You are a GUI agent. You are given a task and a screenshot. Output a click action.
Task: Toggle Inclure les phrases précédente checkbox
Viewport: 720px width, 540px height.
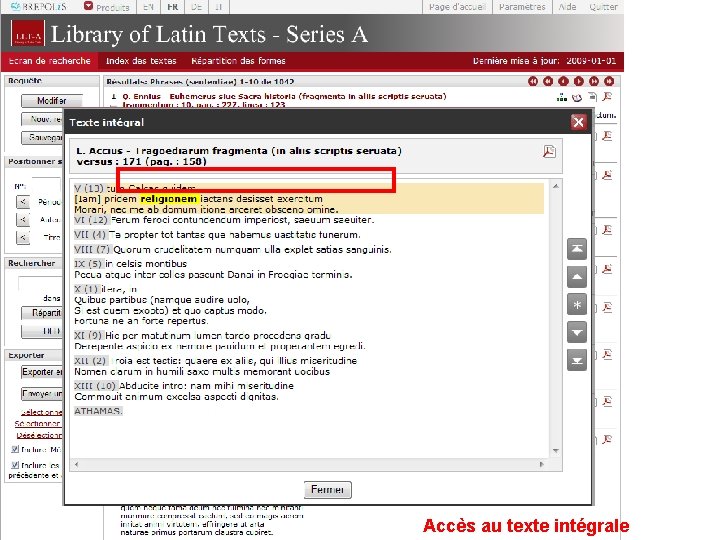pyautogui.click(x=15, y=465)
